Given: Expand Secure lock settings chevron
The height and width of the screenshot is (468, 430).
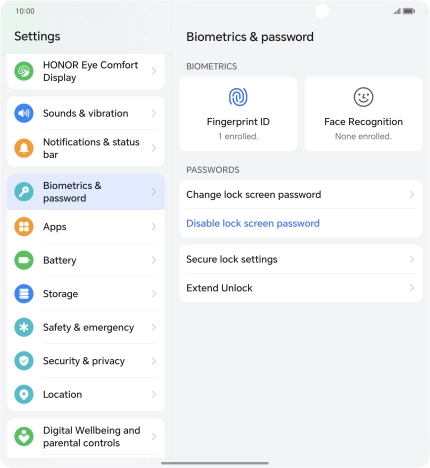Looking at the screenshot, I should [412, 259].
